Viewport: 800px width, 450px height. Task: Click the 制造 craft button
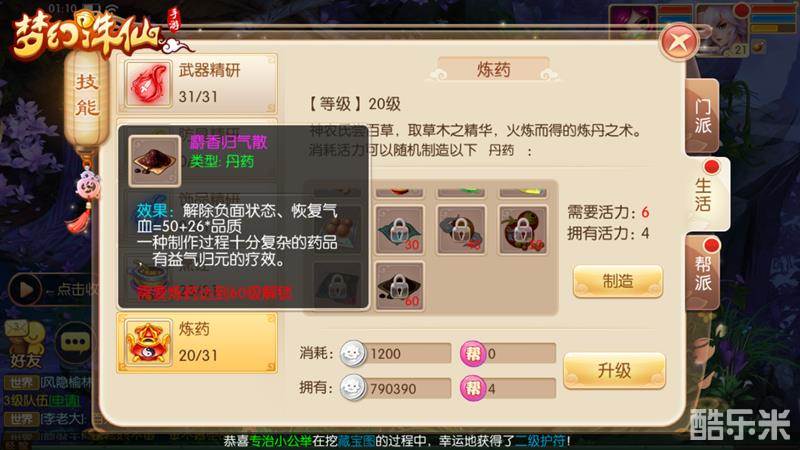tap(618, 281)
